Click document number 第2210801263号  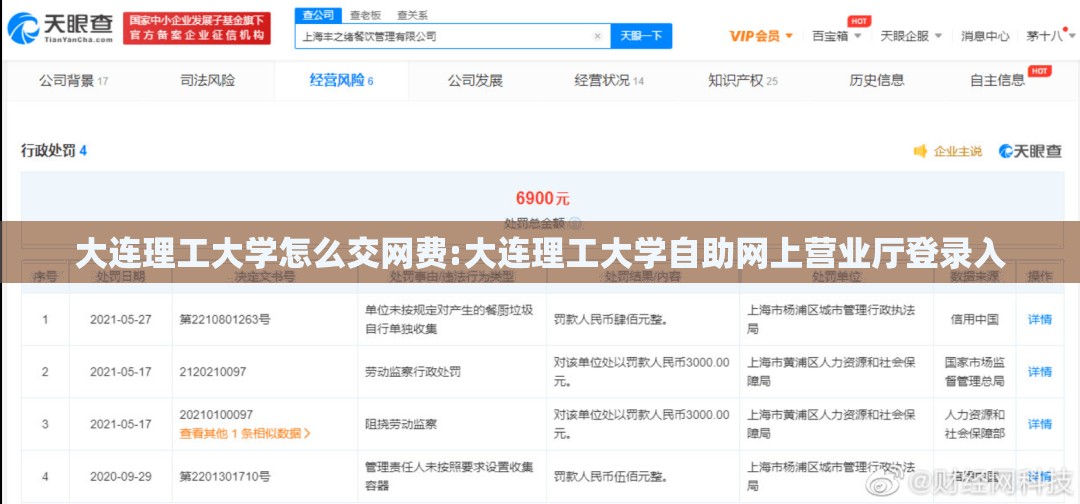pyautogui.click(x=225, y=319)
